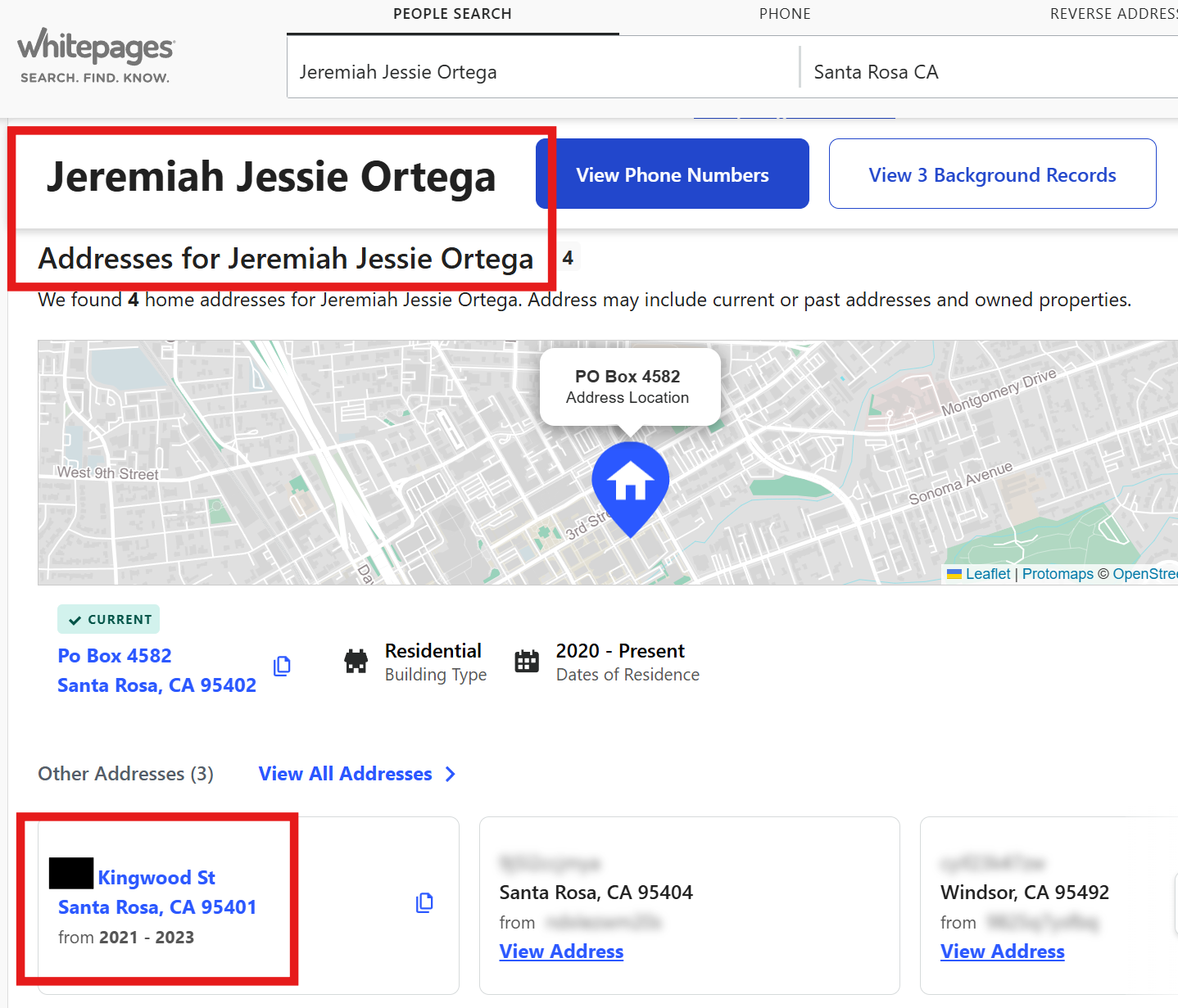
Task: Click Santa Rosa, CA 95404 text
Action: [x=596, y=893]
